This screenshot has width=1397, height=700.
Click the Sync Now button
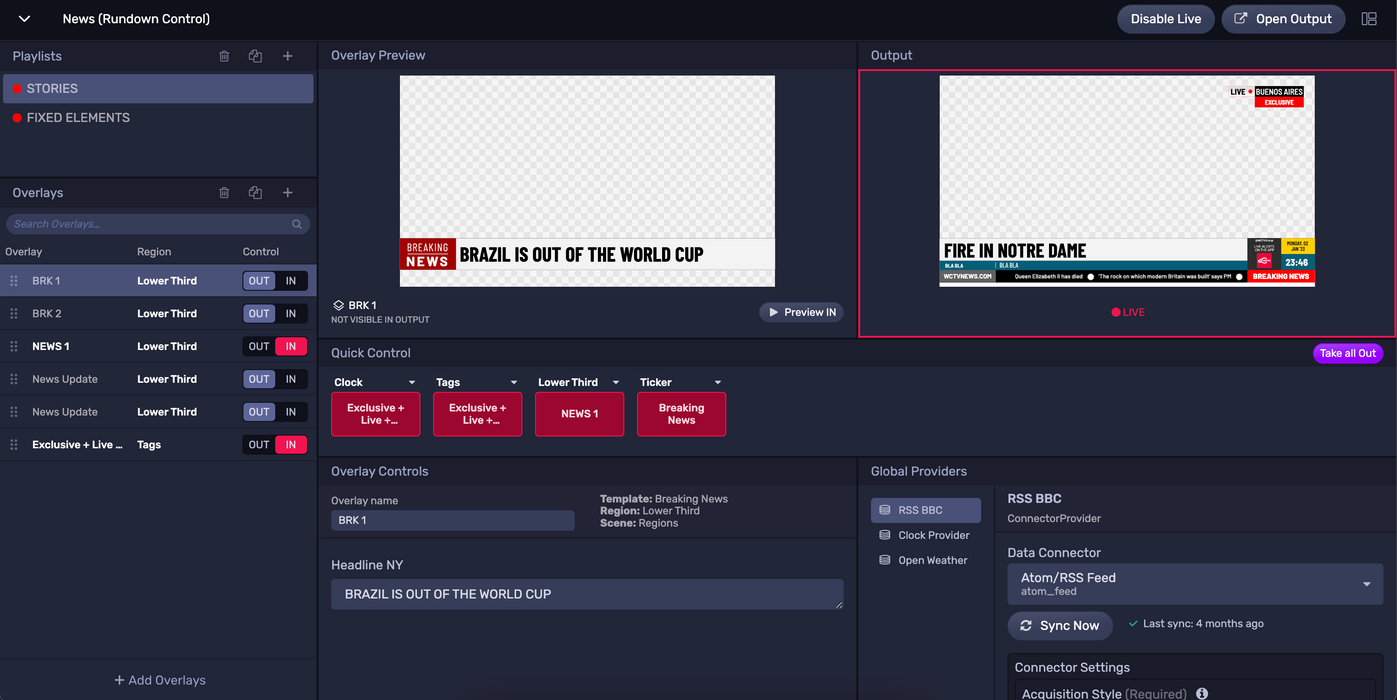pyautogui.click(x=1059, y=626)
